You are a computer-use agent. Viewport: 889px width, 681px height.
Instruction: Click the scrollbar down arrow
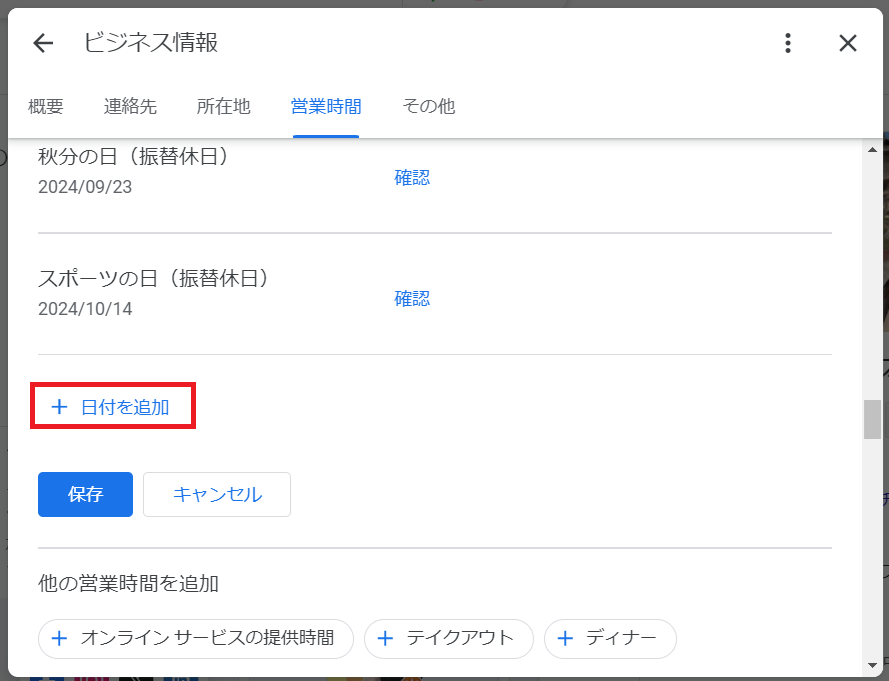pyautogui.click(x=872, y=664)
